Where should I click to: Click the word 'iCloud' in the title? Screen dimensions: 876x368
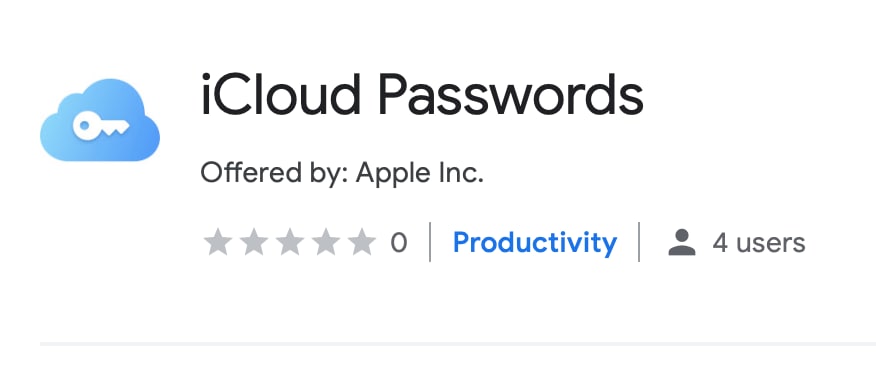coord(281,95)
